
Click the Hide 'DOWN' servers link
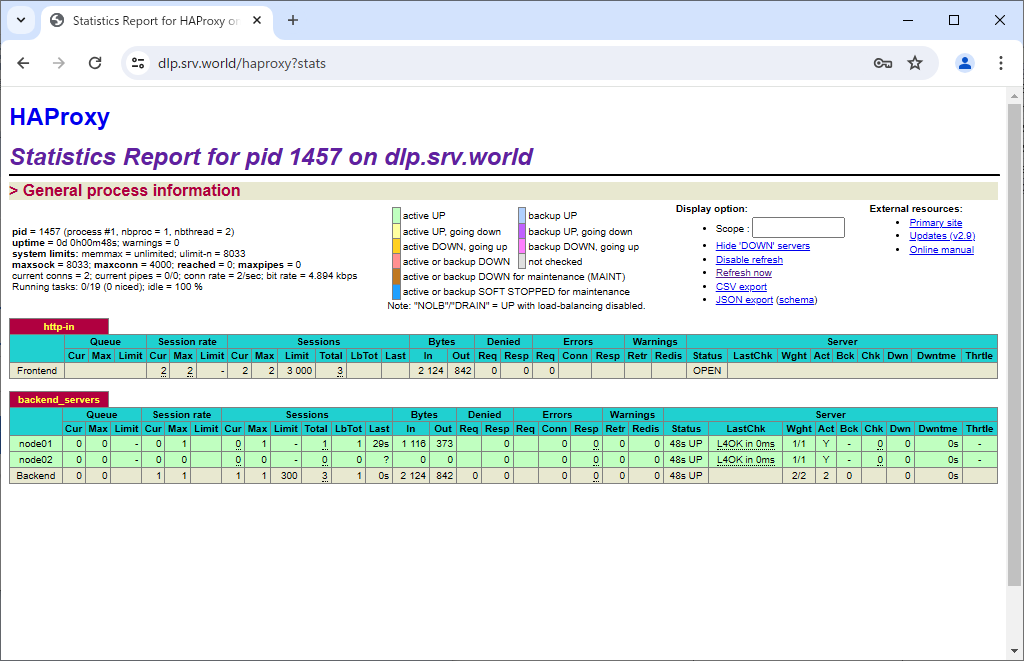coord(763,246)
